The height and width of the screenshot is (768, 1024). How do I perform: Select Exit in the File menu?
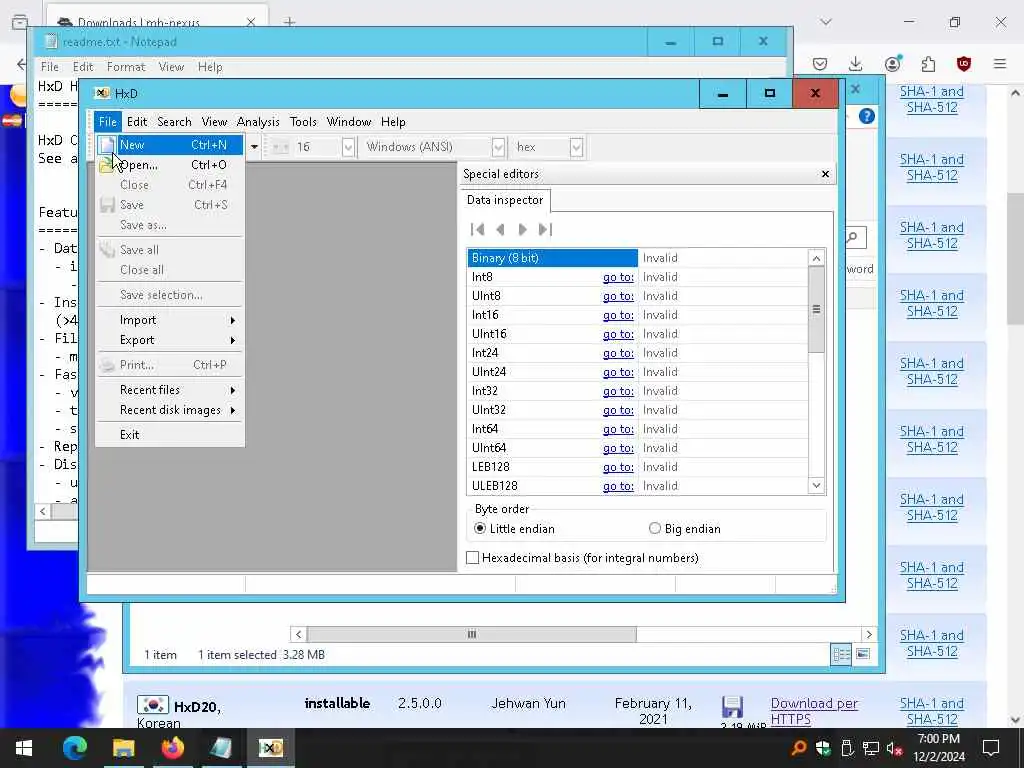coord(170,435)
